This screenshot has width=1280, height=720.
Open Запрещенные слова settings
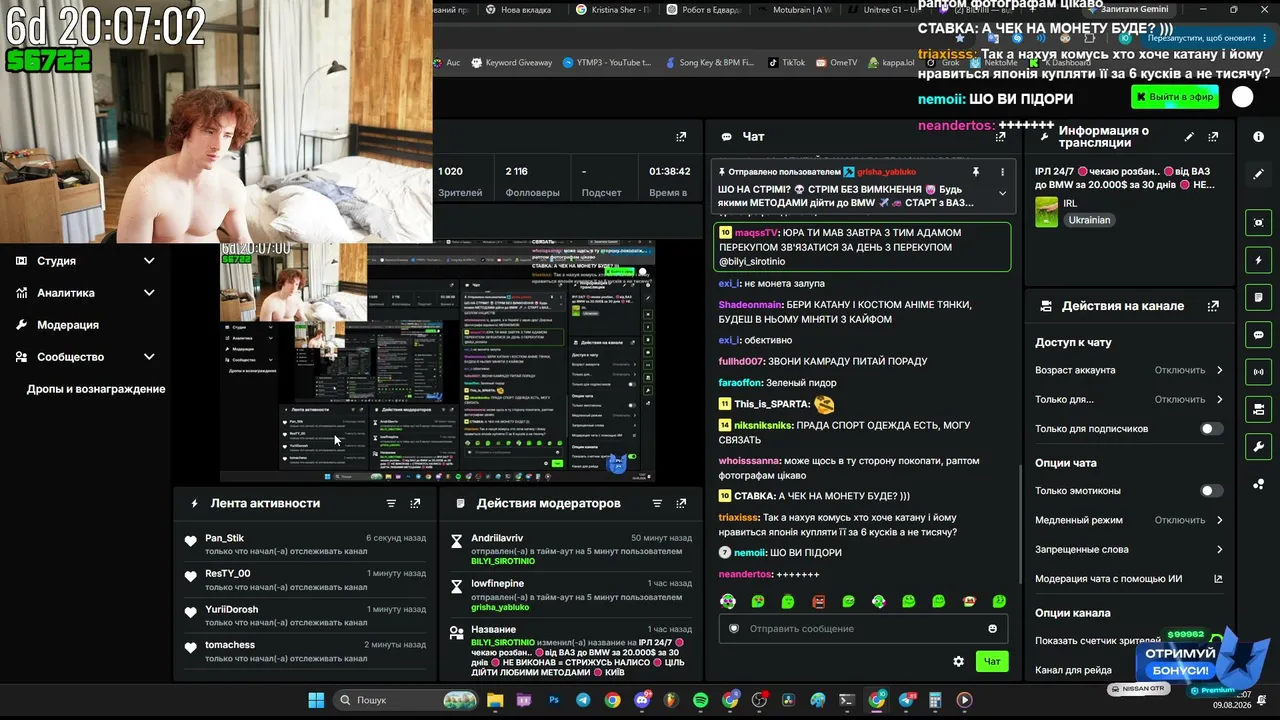pos(1129,550)
